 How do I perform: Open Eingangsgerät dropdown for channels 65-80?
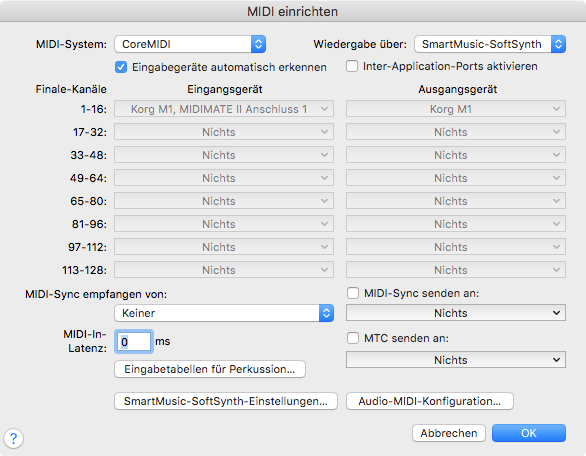[x=224, y=201]
